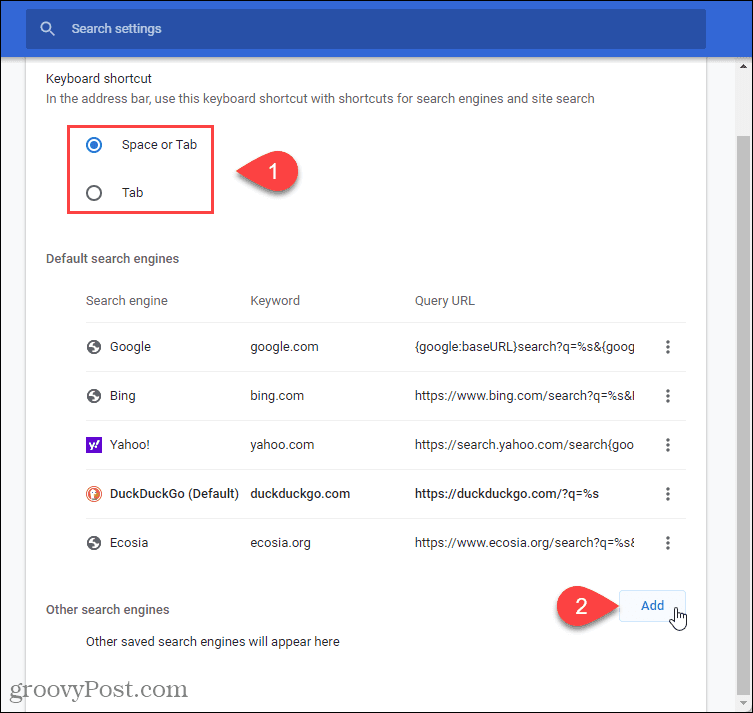The width and height of the screenshot is (753, 713).
Task: Click the ecosia.org keyword cell
Action: coord(280,543)
